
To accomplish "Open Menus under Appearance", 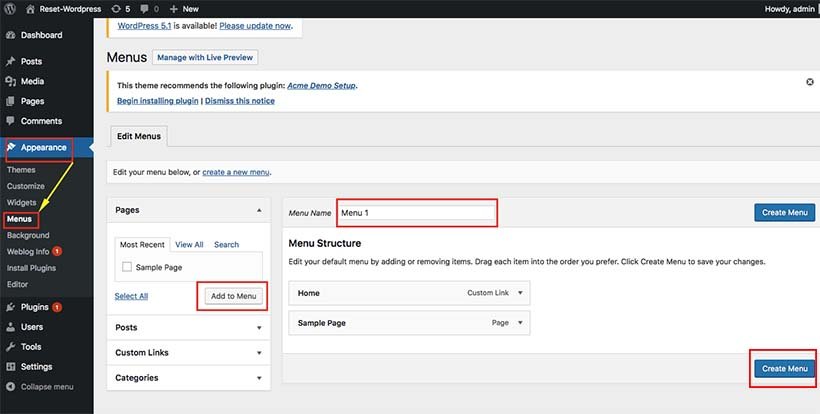I will click(x=19, y=219).
